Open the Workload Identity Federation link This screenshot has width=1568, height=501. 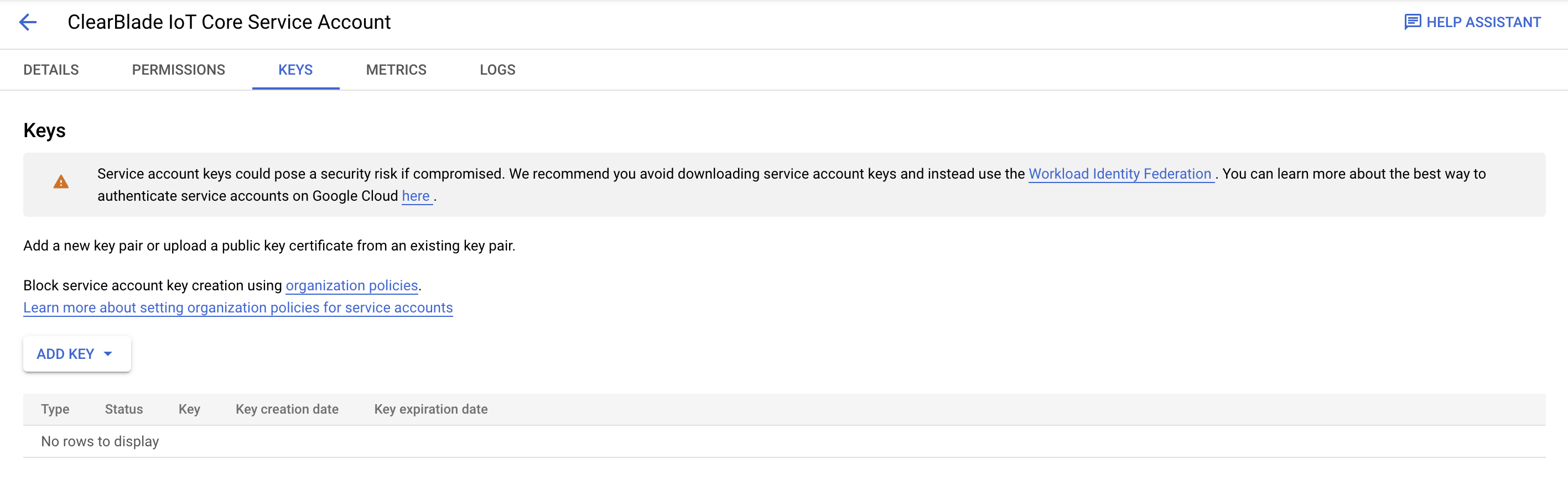1120,174
